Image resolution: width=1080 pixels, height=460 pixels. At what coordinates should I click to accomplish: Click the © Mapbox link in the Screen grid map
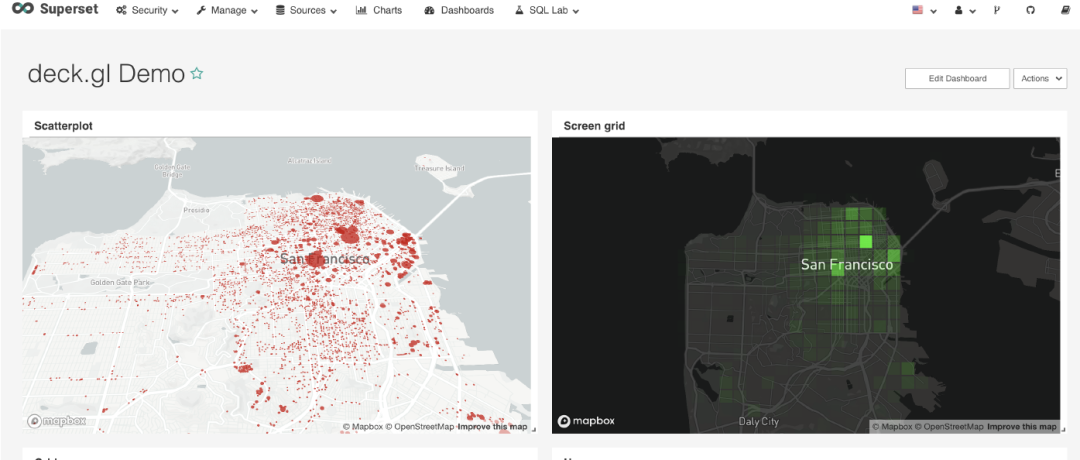[x=892, y=427]
